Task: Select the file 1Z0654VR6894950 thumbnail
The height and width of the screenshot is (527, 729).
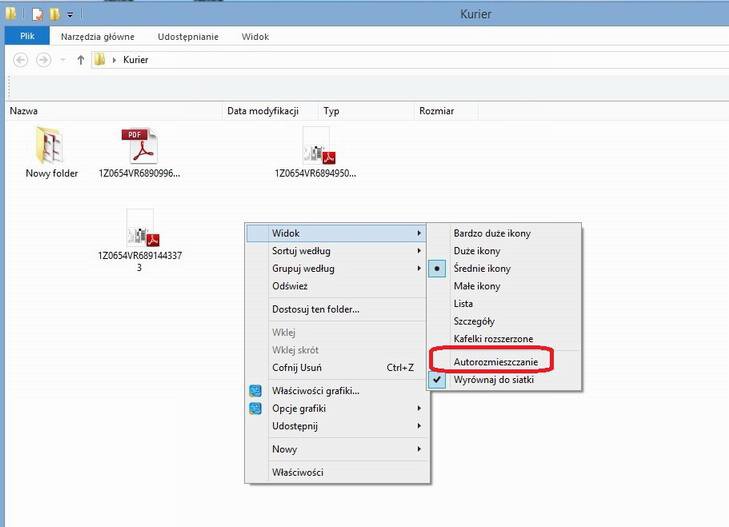Action: tap(317, 147)
